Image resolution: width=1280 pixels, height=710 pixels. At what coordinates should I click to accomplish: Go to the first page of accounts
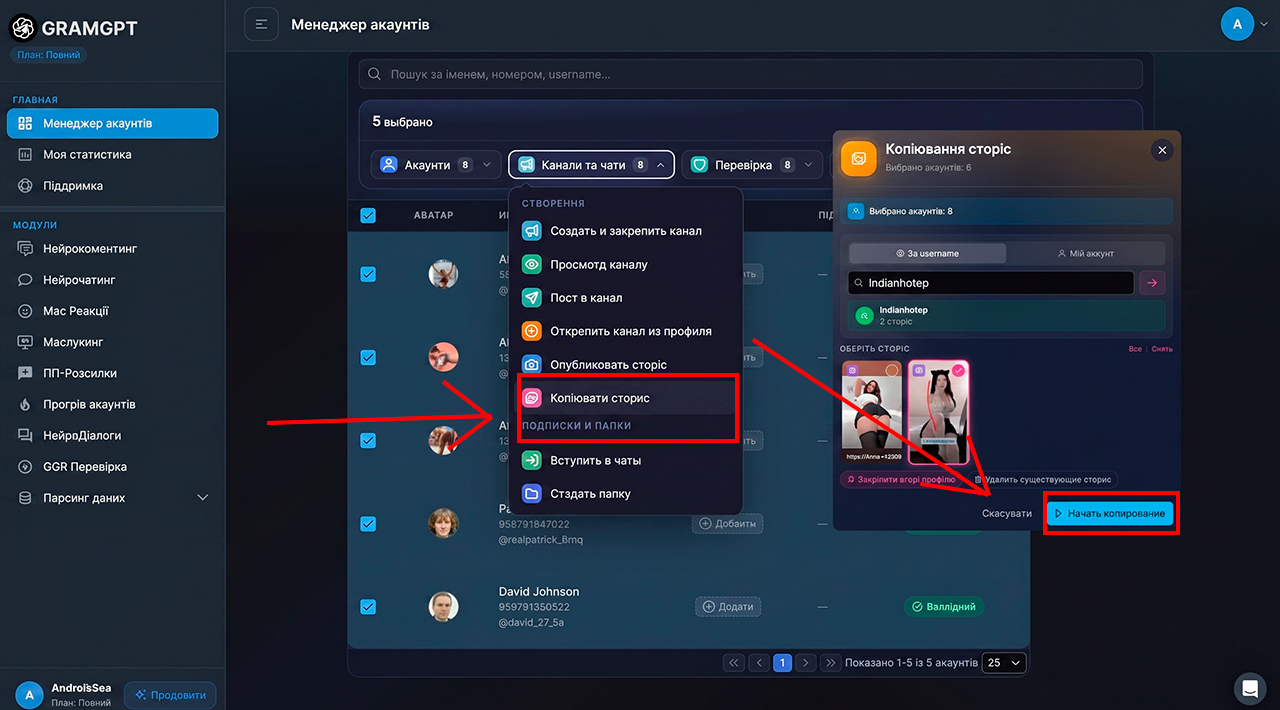[x=734, y=662]
